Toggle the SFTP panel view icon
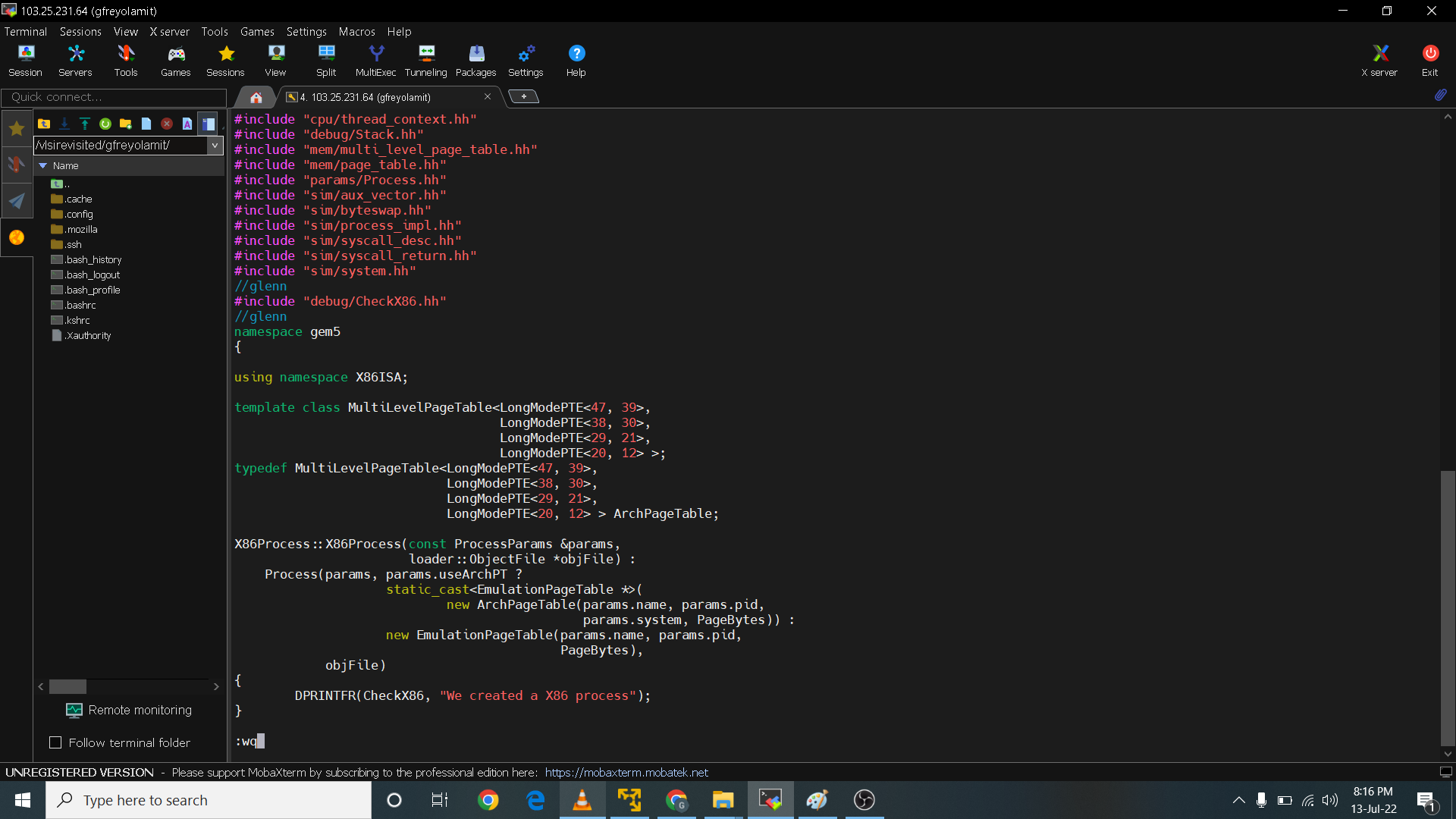This screenshot has width=1456, height=819. [x=209, y=124]
